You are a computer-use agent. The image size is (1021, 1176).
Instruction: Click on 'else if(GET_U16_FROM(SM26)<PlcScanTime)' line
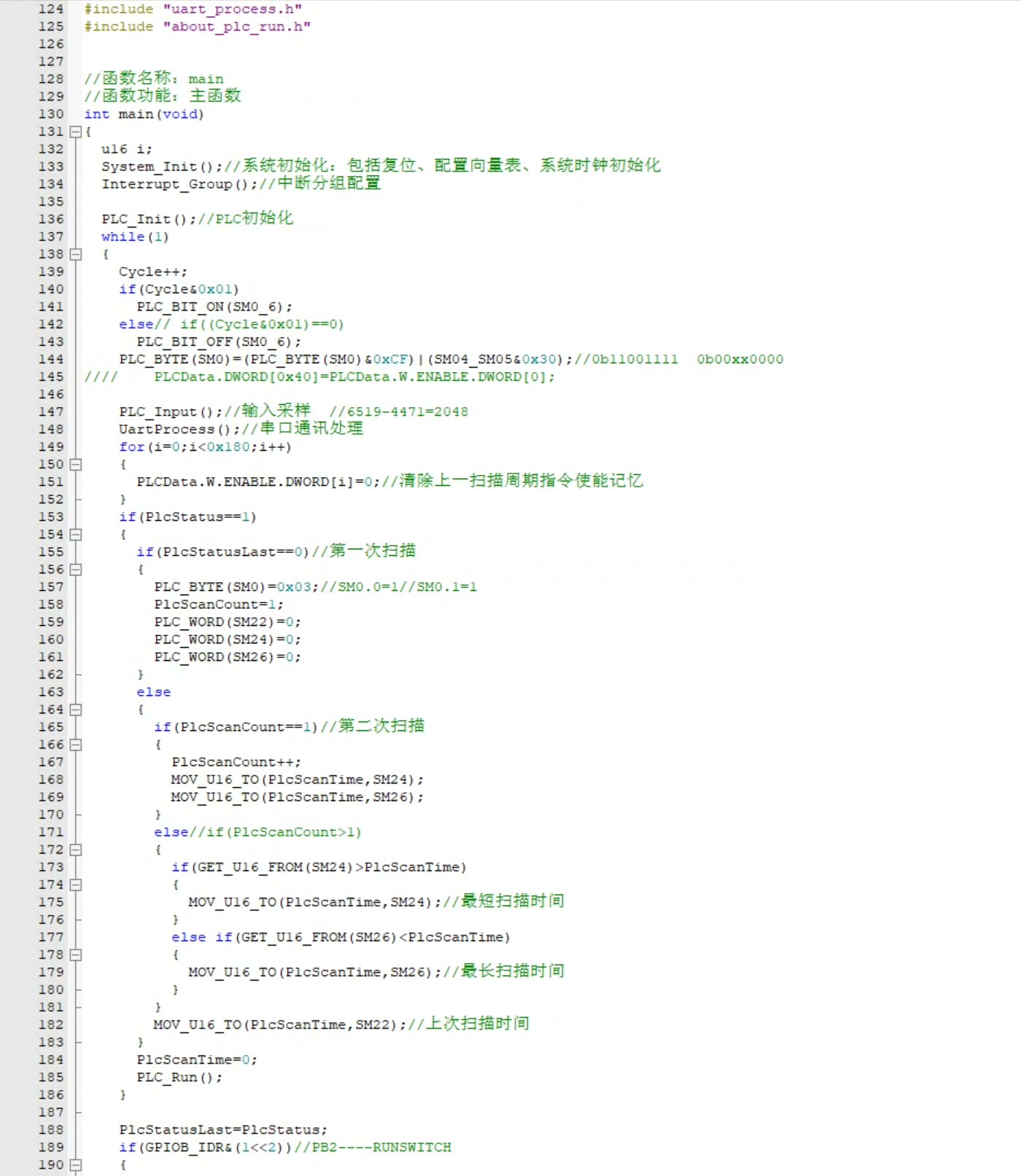click(x=341, y=937)
